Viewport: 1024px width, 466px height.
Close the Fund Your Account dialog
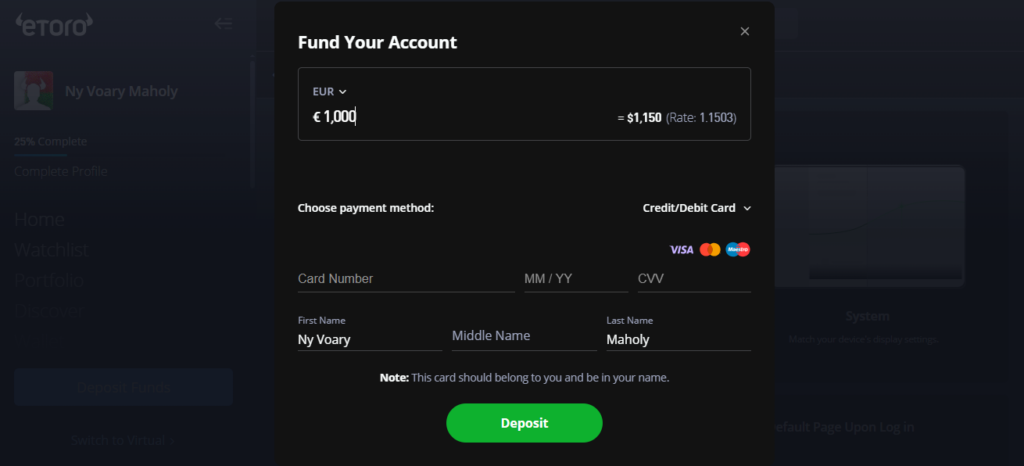pyautogui.click(x=744, y=31)
